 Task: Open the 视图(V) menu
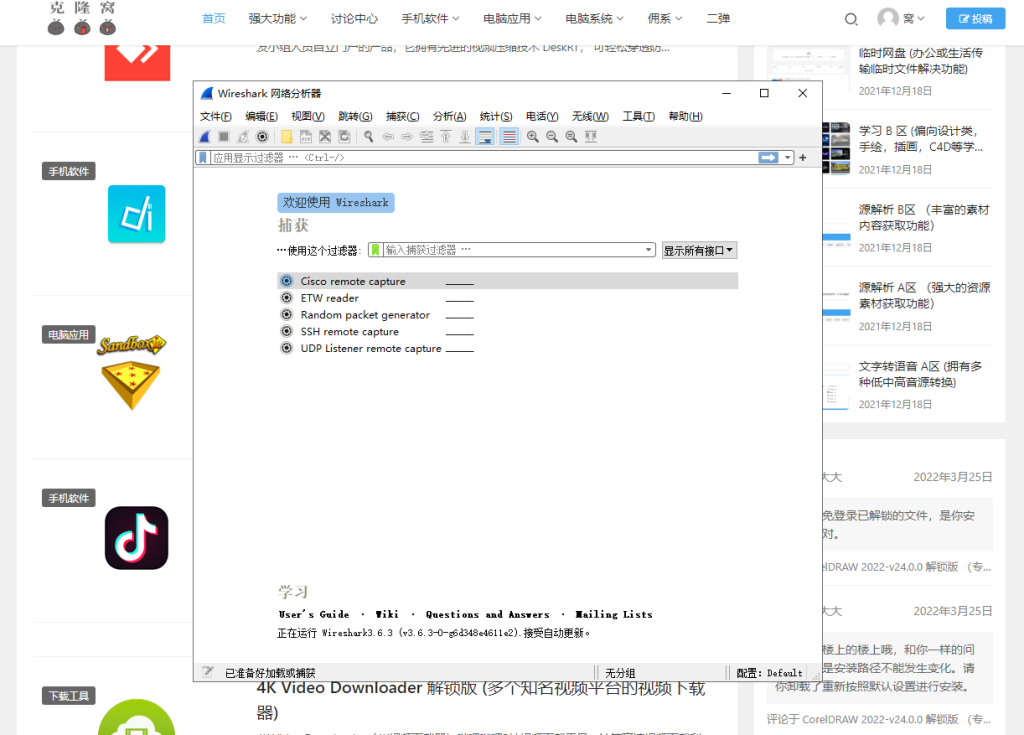pos(308,116)
